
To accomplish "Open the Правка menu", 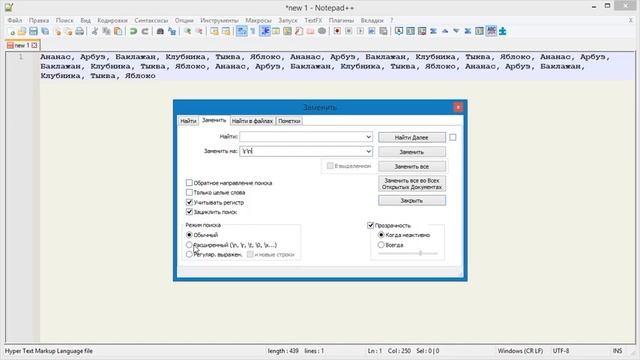I will [39, 20].
